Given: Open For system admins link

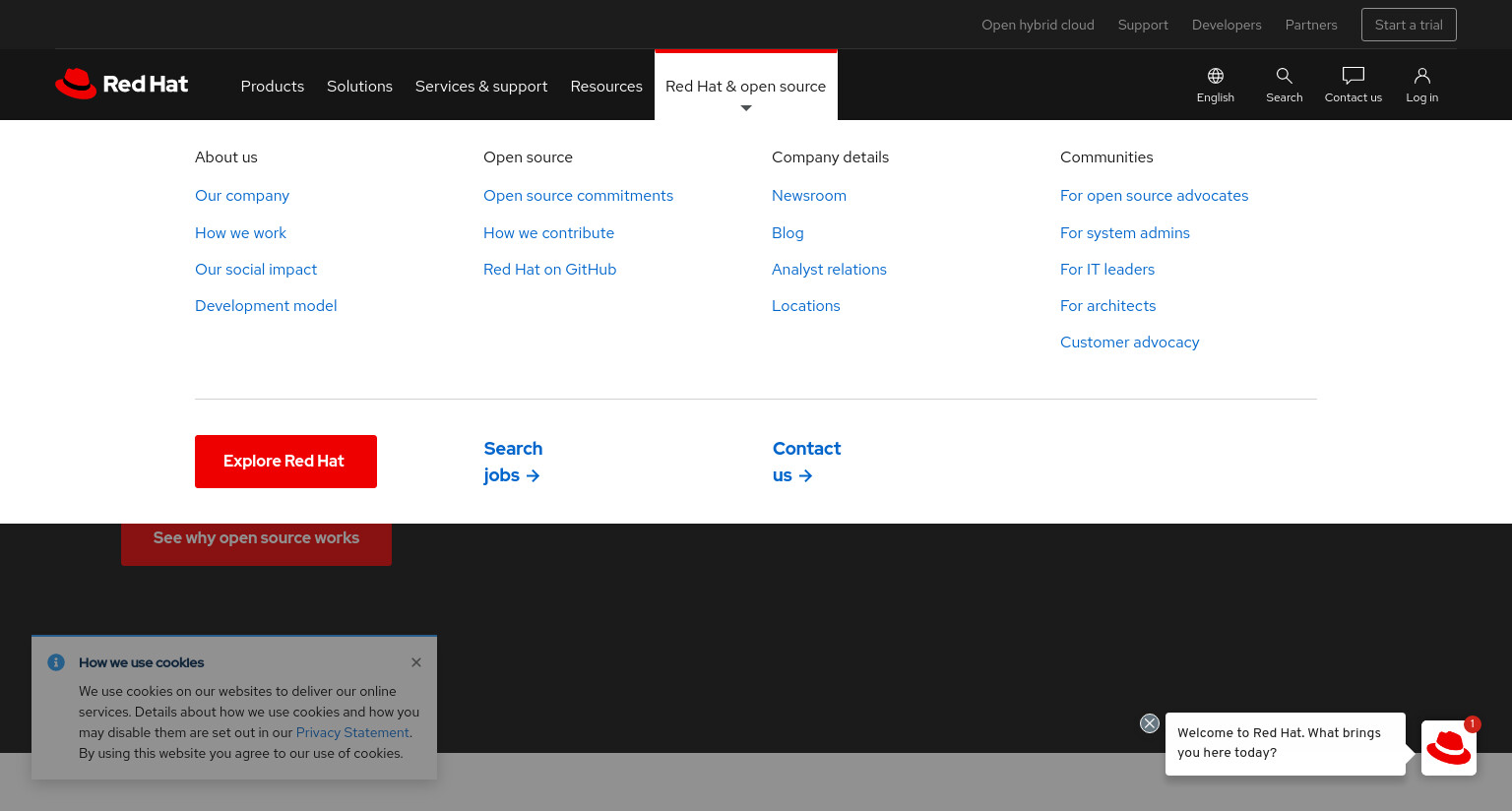Looking at the screenshot, I should pyautogui.click(x=1125, y=233).
